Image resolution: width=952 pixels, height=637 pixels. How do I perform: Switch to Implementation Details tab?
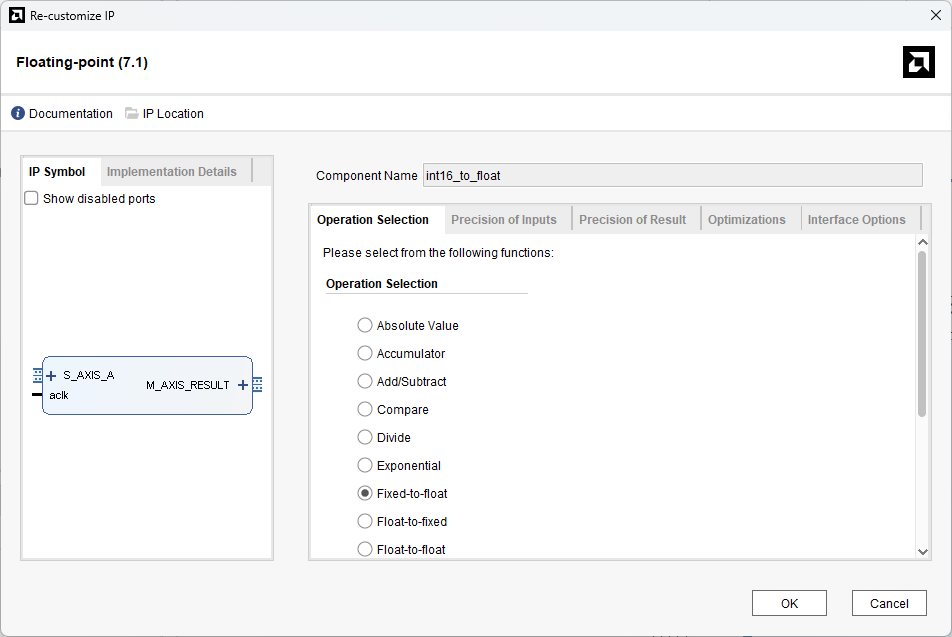tap(172, 172)
